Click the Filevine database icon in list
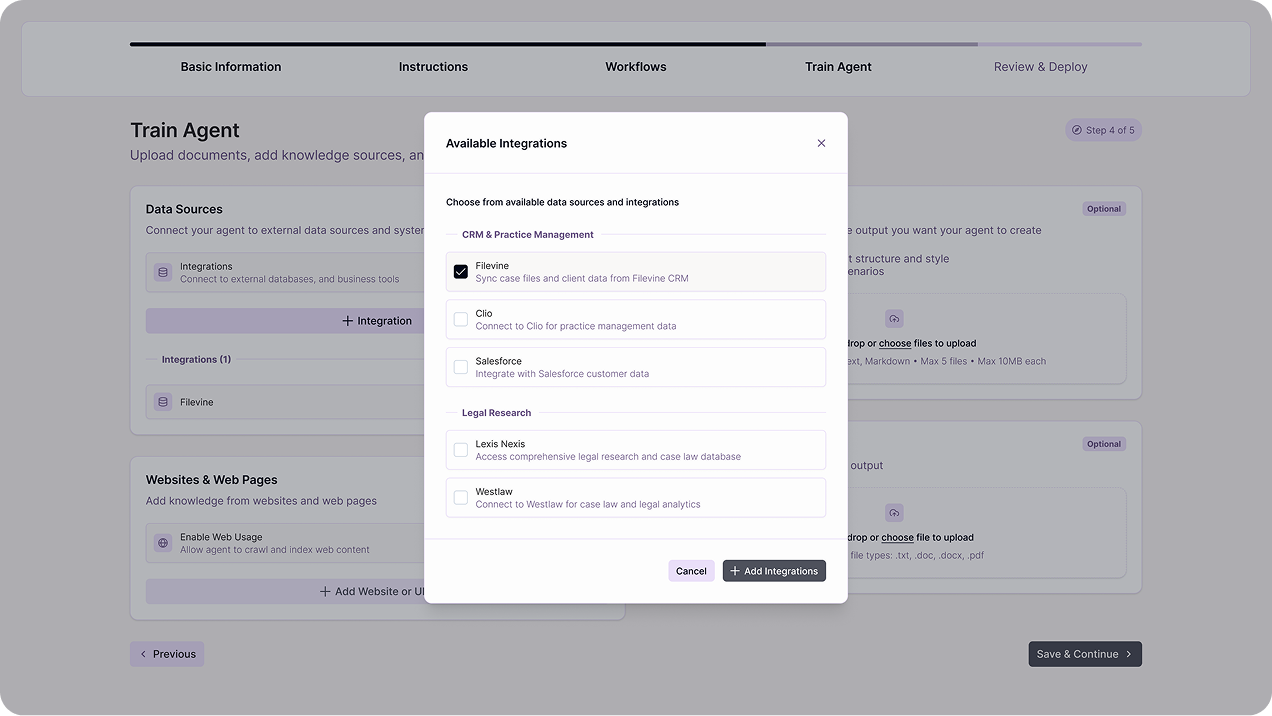Image resolution: width=1272 pixels, height=716 pixels. (x=163, y=402)
